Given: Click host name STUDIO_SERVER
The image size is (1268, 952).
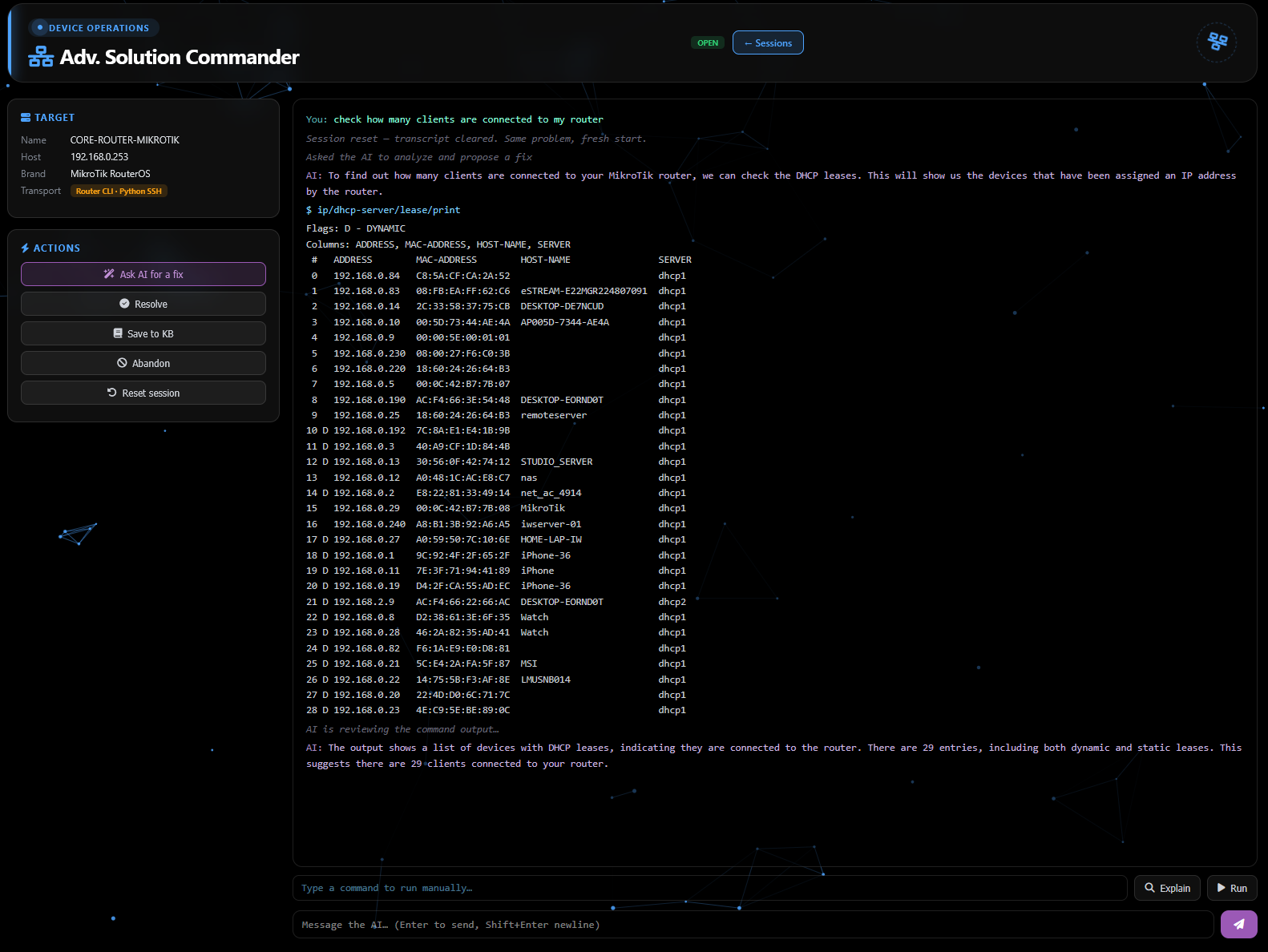Looking at the screenshot, I should (556, 462).
